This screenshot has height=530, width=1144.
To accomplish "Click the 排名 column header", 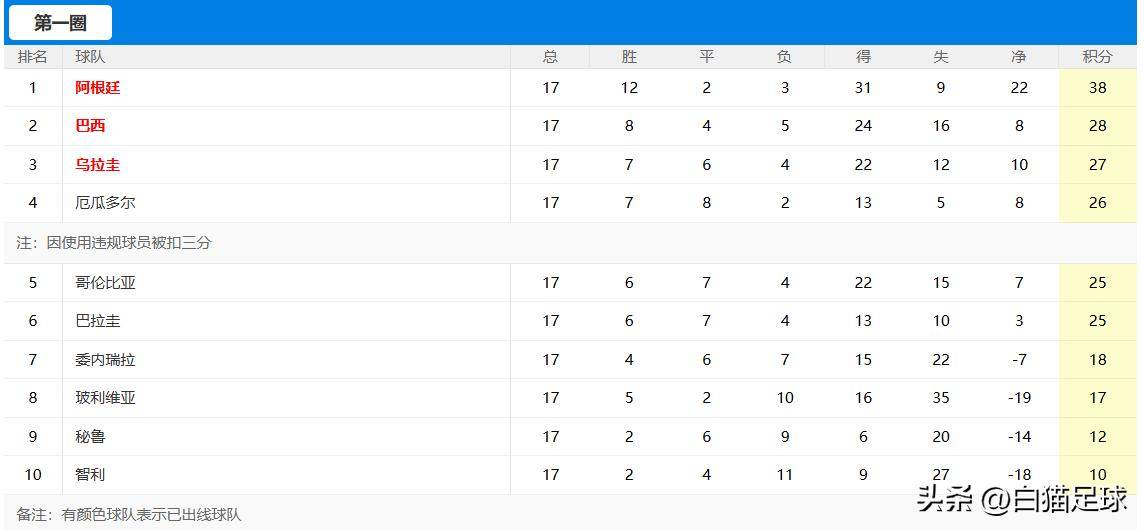I will coord(32,57).
